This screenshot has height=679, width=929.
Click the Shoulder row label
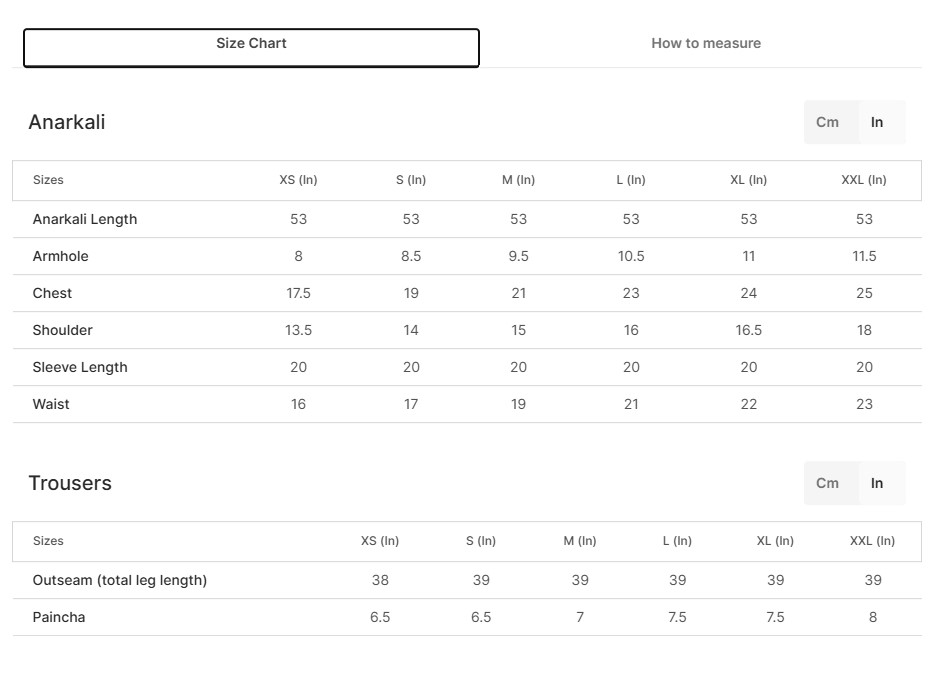click(63, 330)
